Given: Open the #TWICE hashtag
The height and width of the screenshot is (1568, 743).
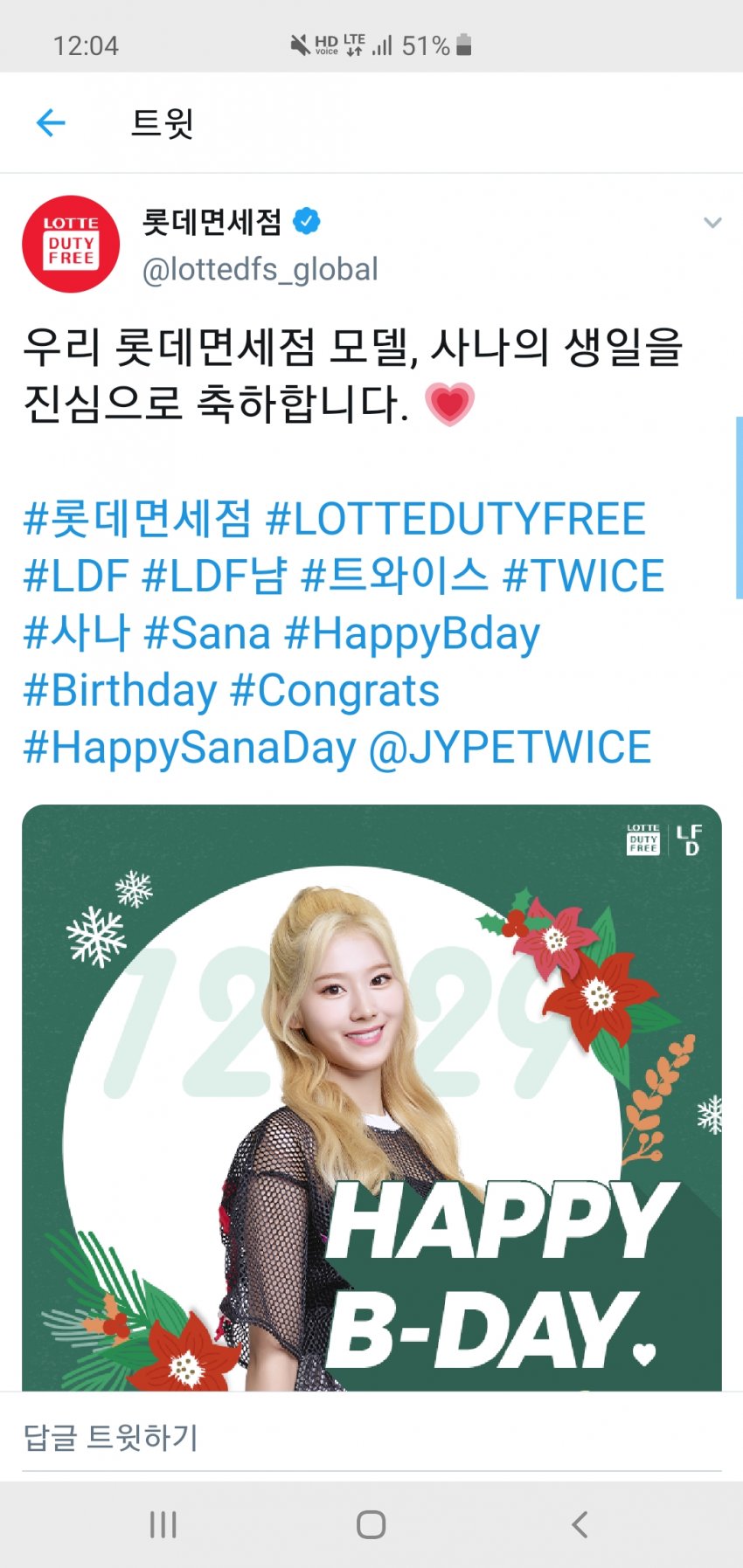Looking at the screenshot, I should coord(584,577).
